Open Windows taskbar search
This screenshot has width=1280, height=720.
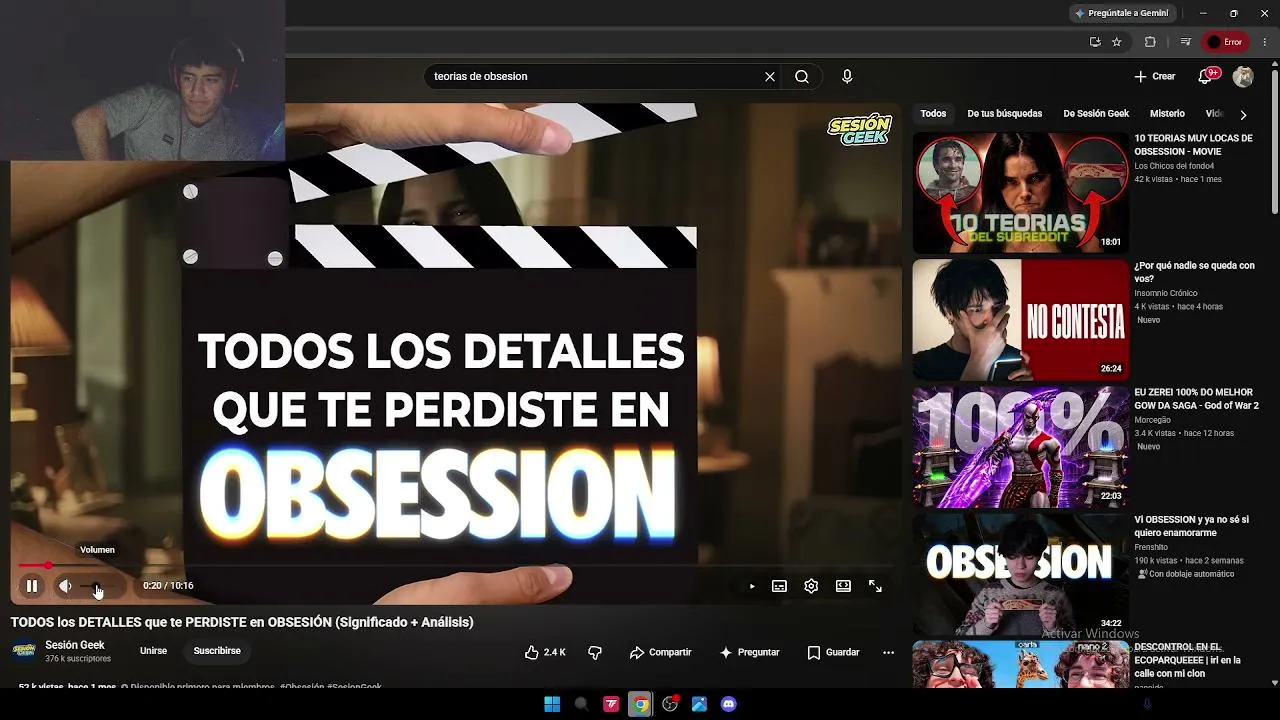tap(581, 704)
